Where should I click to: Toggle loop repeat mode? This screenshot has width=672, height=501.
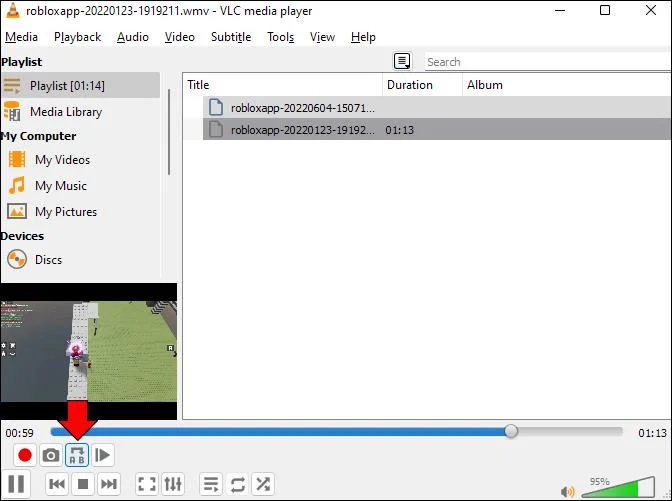pyautogui.click(x=237, y=484)
